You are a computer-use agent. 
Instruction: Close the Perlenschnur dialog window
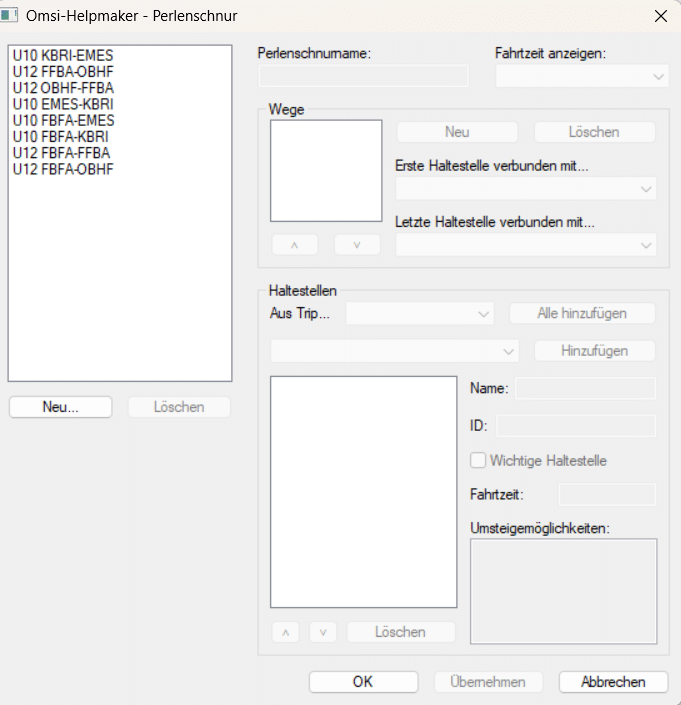click(x=659, y=16)
